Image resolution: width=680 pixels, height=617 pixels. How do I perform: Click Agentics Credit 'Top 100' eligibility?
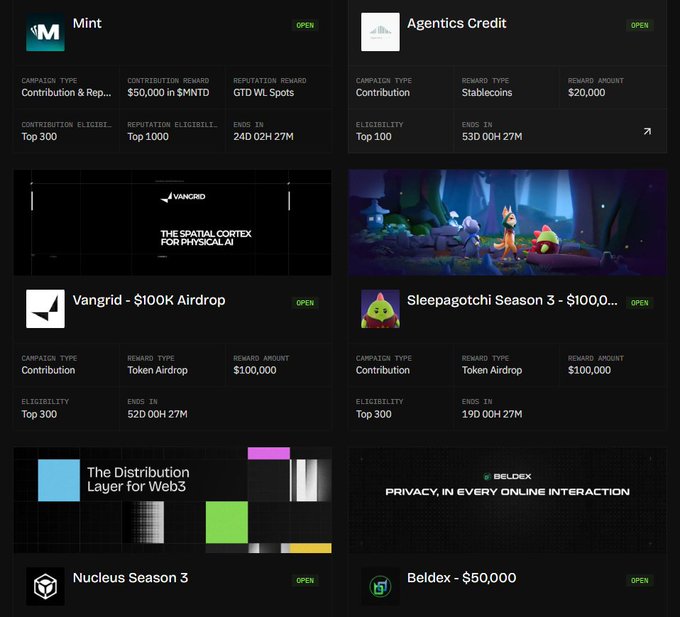pyautogui.click(x=374, y=137)
